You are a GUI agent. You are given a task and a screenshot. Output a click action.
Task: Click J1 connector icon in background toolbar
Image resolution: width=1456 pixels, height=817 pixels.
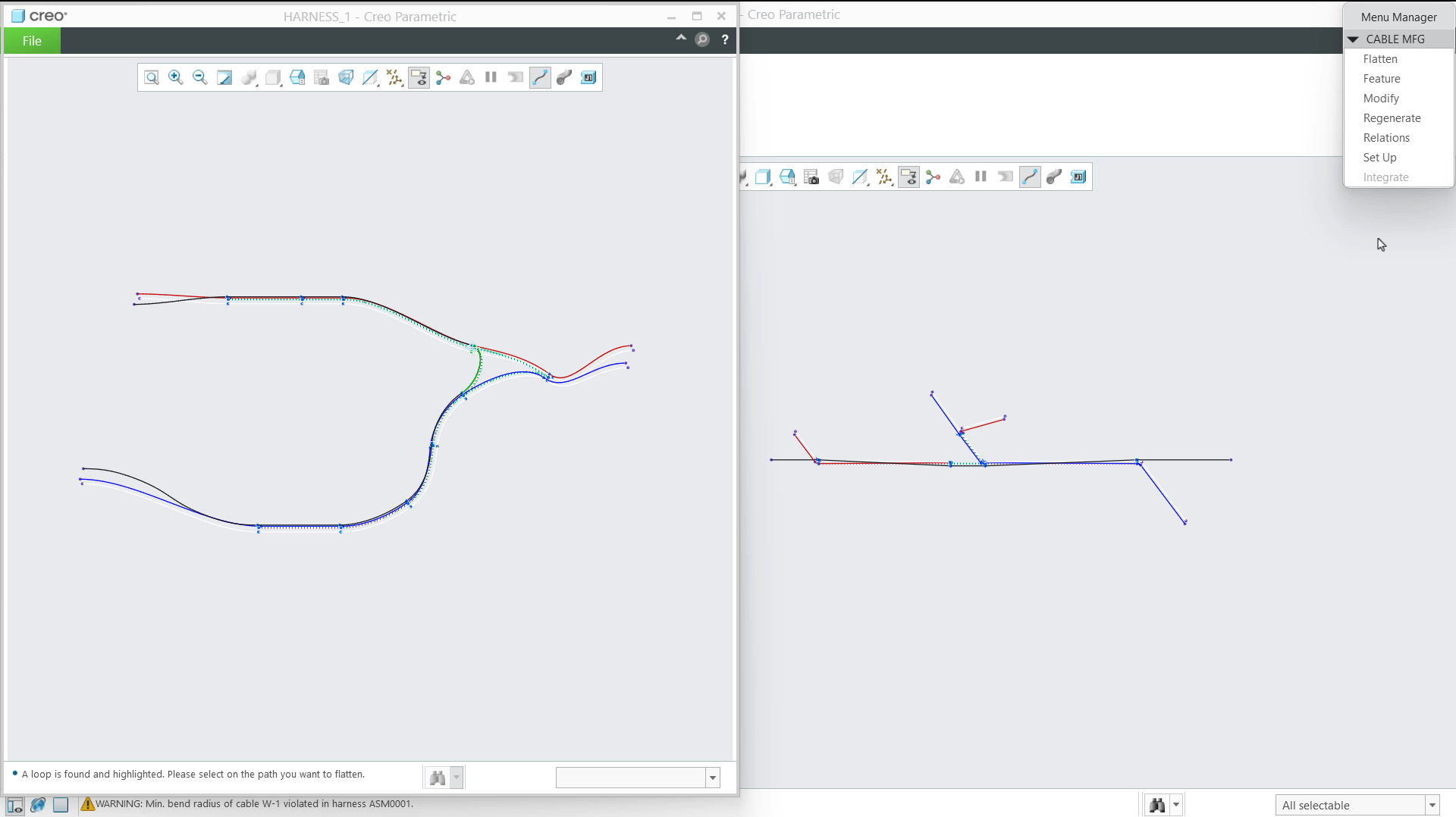click(x=1078, y=177)
